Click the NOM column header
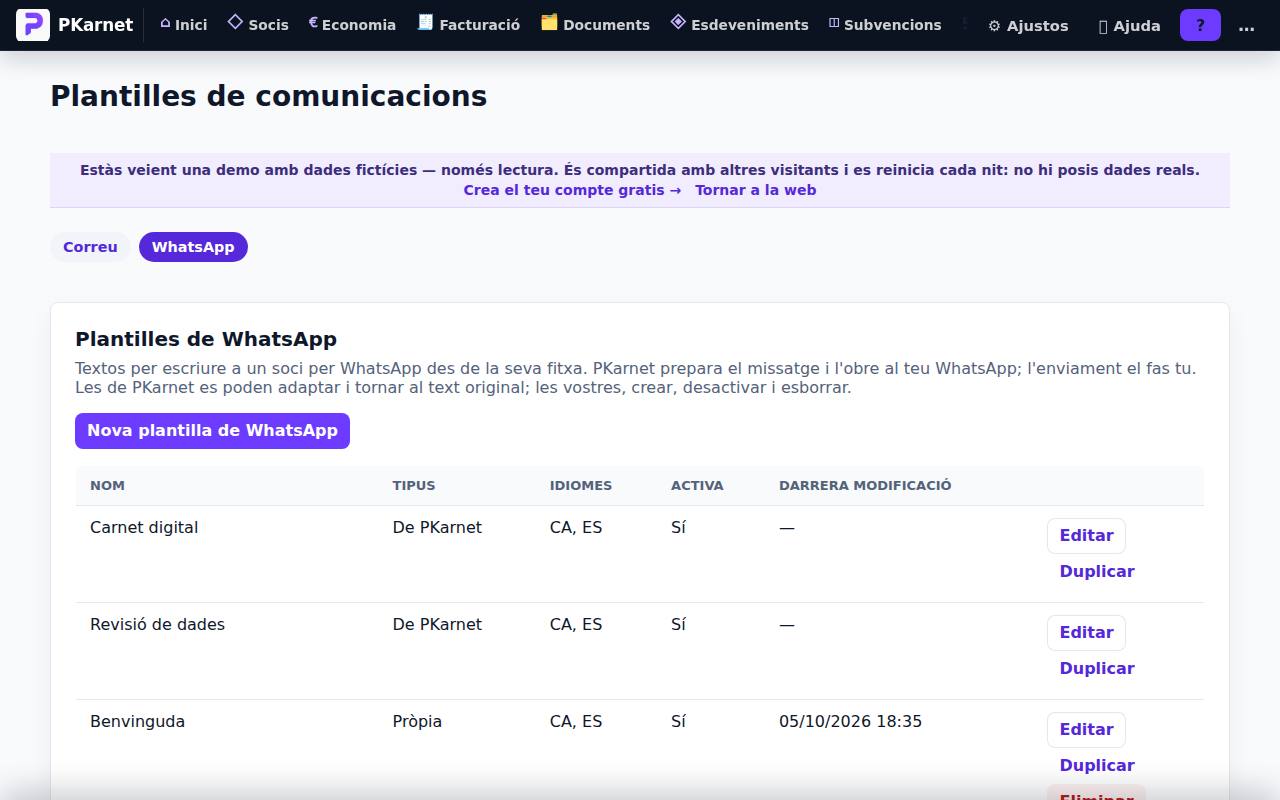1280x800 pixels. (x=107, y=486)
